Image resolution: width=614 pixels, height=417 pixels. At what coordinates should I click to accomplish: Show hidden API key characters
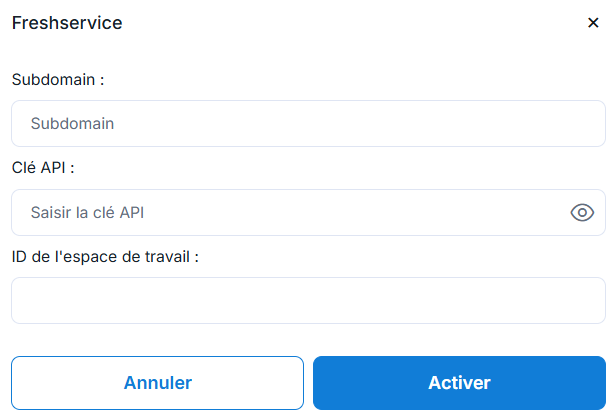[x=582, y=212]
